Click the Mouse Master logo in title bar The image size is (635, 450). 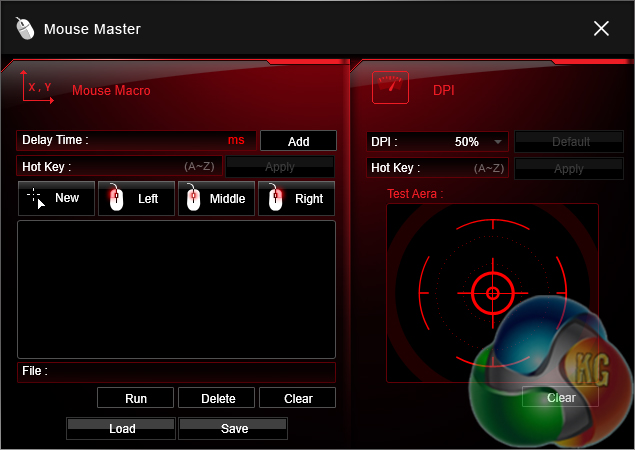coord(26,29)
